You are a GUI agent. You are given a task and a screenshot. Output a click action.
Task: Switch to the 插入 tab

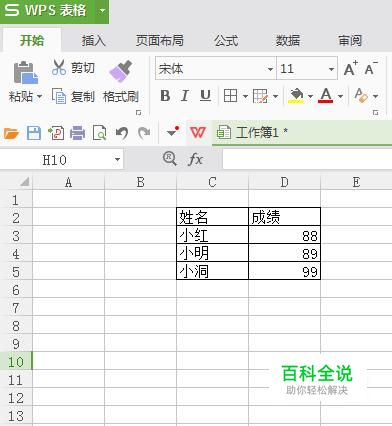point(93,41)
